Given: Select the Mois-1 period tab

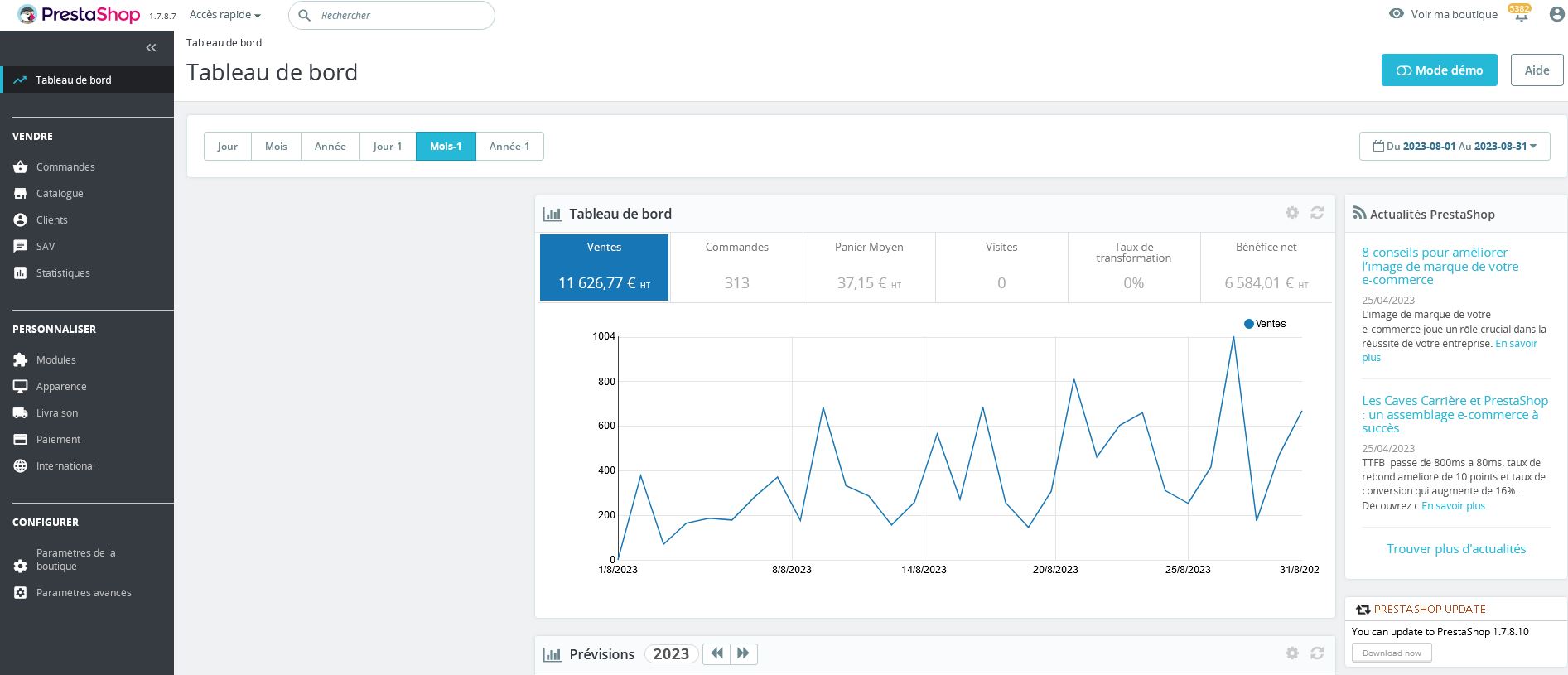Looking at the screenshot, I should tap(446, 147).
